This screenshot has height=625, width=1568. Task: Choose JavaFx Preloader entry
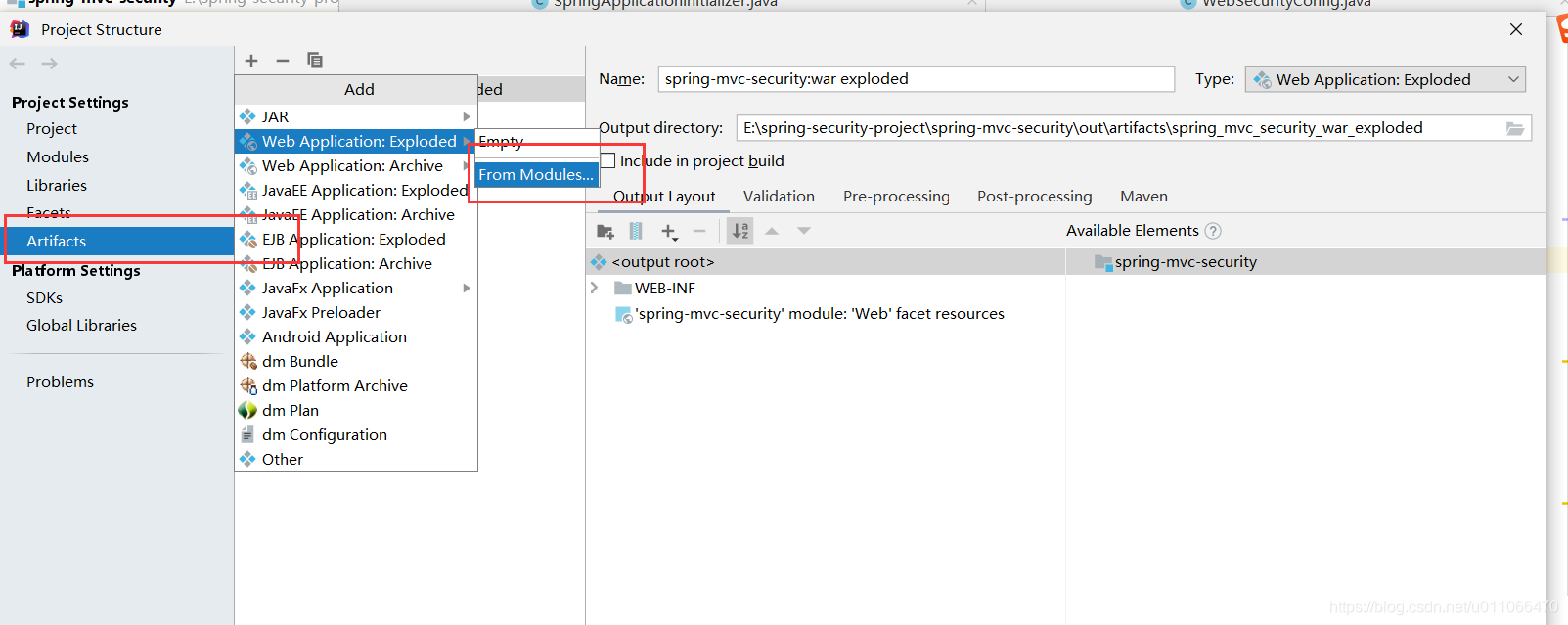(355, 312)
